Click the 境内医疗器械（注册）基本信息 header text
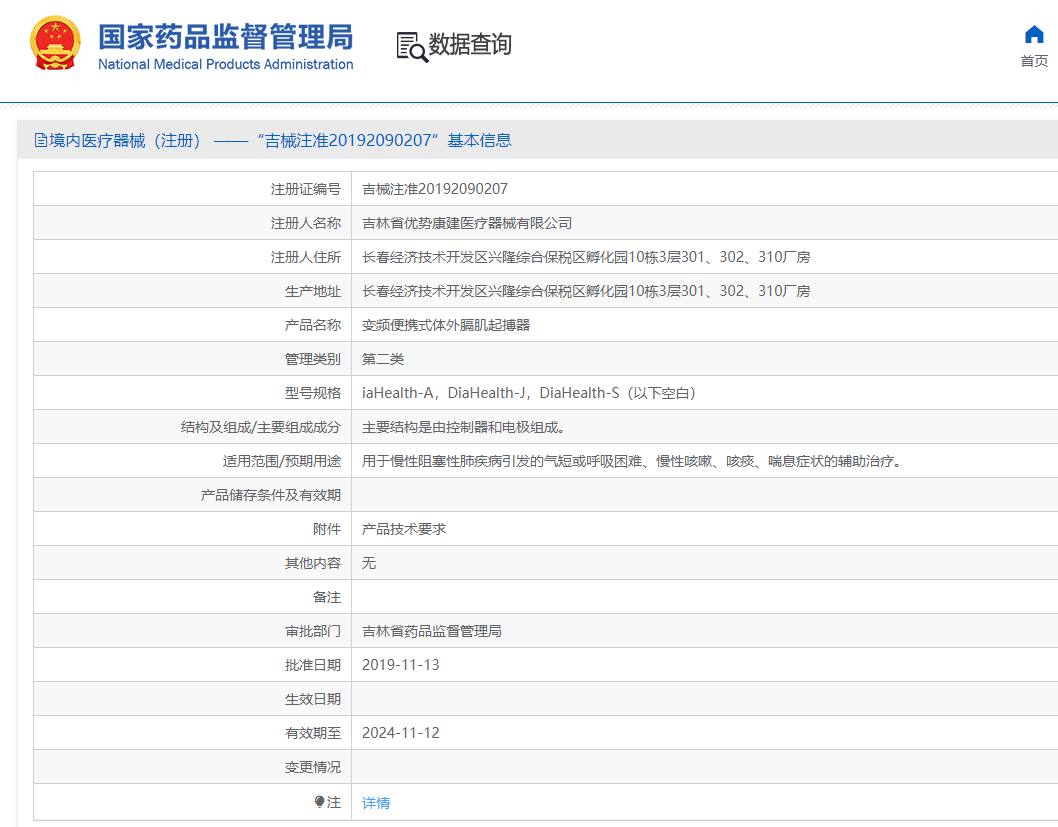 (280, 140)
